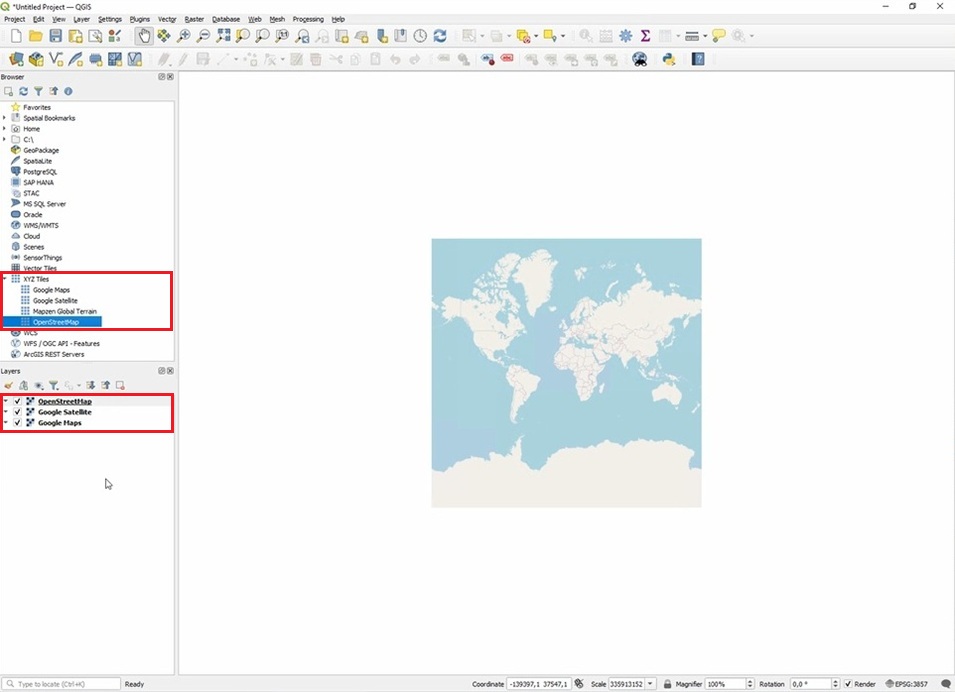Click the Open Project folder icon

click(36, 36)
